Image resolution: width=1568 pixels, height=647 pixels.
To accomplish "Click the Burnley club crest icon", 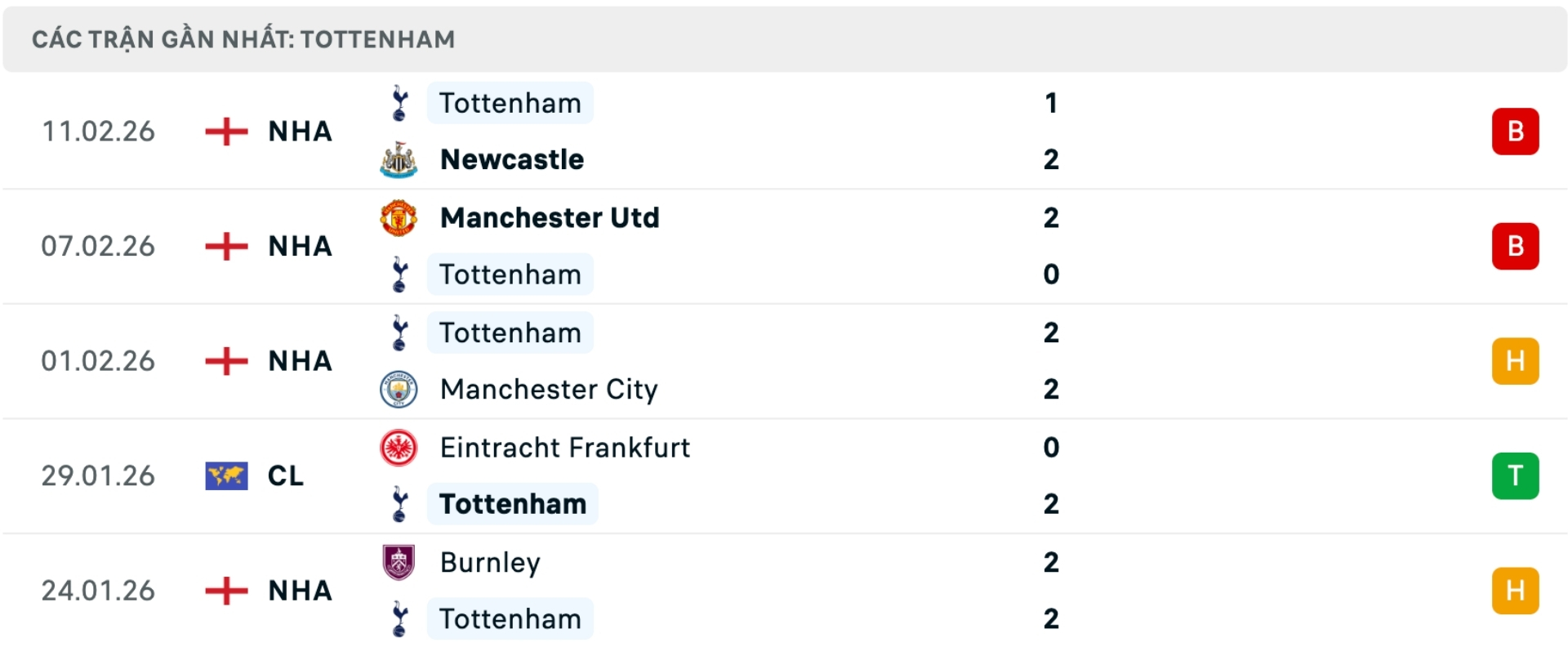I will pos(399,562).
